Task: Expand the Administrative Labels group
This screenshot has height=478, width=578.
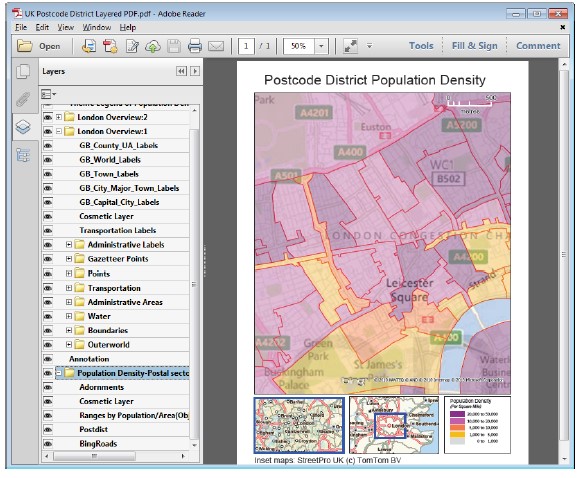Action: click(69, 244)
